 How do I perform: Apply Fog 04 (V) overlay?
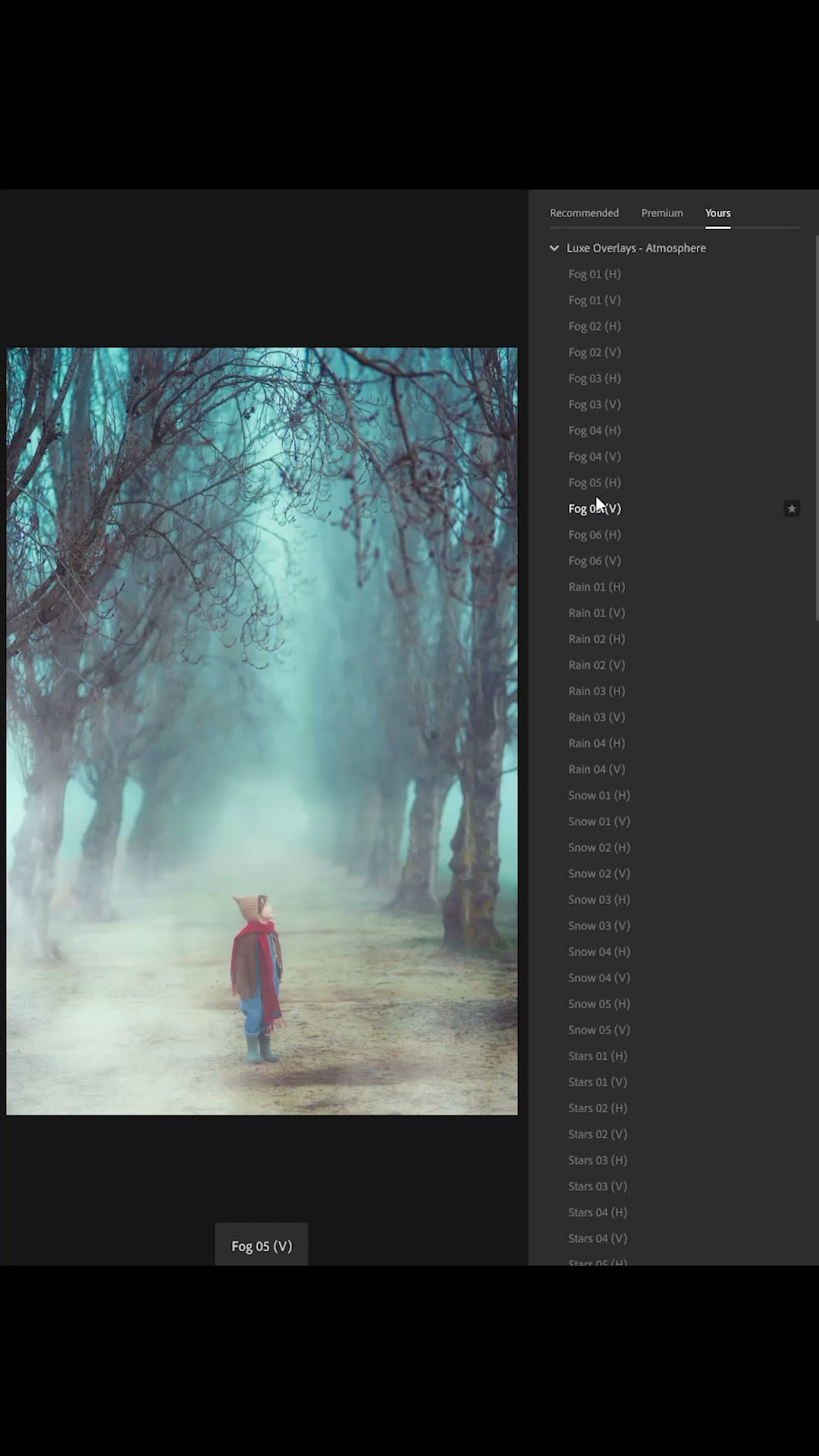point(595,457)
